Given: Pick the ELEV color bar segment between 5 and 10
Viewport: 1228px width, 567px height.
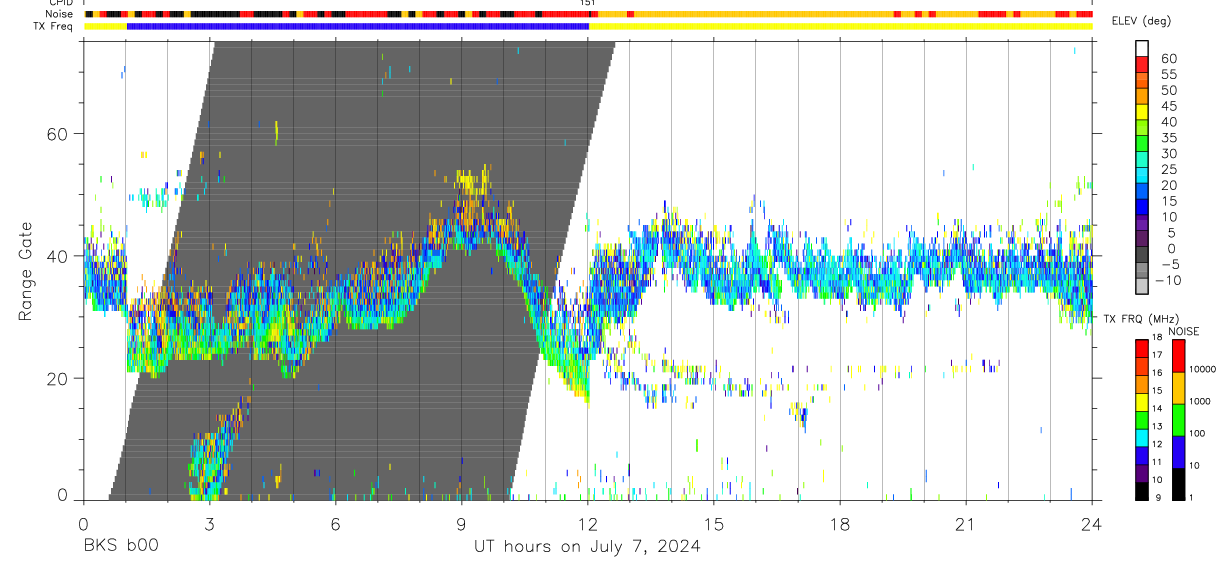Looking at the screenshot, I should coord(1143,224).
